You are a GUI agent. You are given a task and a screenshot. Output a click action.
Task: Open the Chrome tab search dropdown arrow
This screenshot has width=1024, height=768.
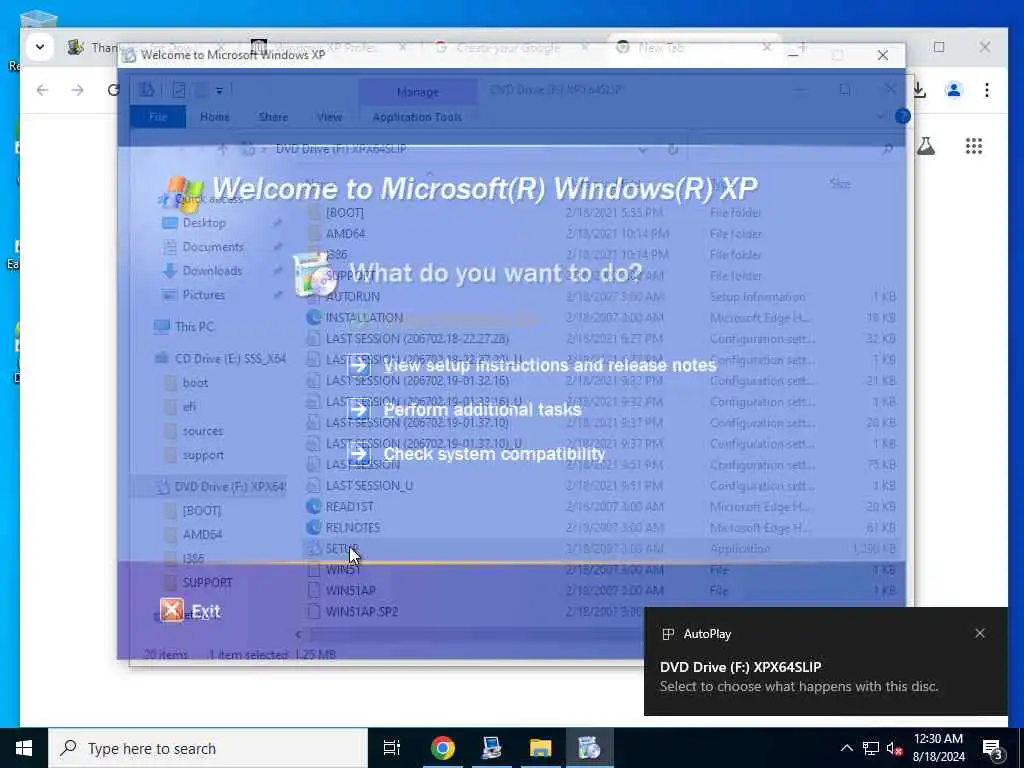pyautogui.click(x=40, y=47)
